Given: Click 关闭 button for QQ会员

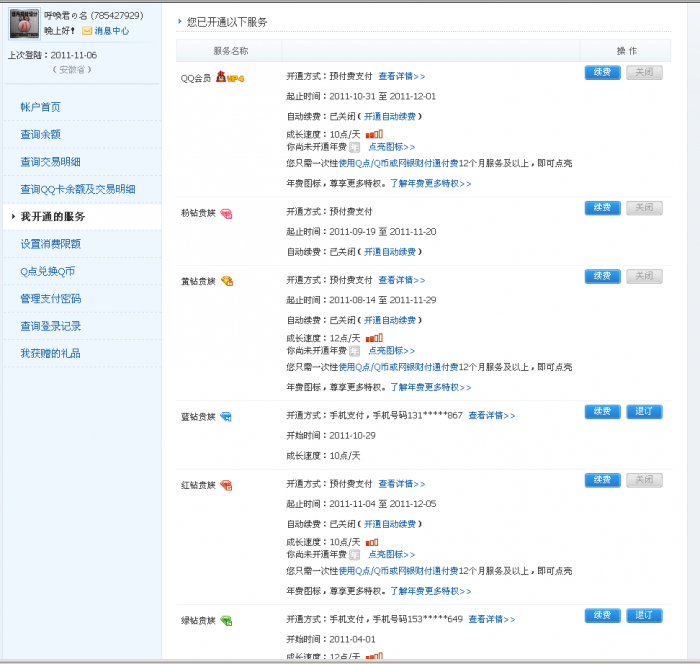Looking at the screenshot, I should 644,72.
